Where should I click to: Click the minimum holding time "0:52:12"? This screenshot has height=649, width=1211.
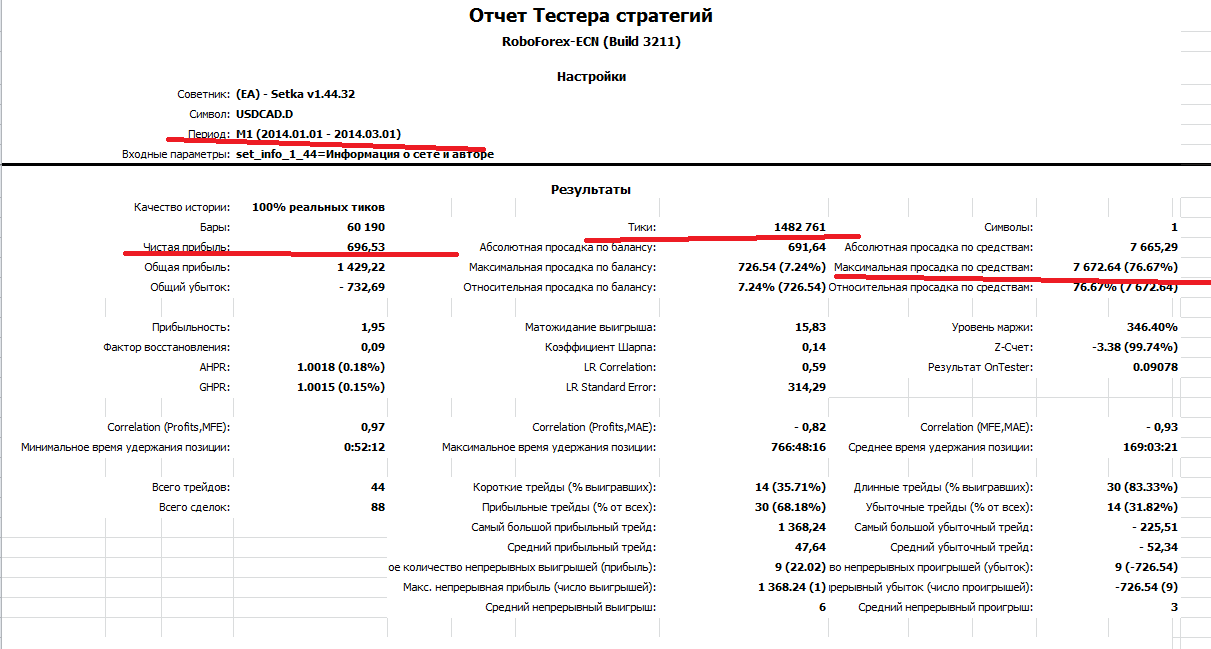[x=364, y=447]
